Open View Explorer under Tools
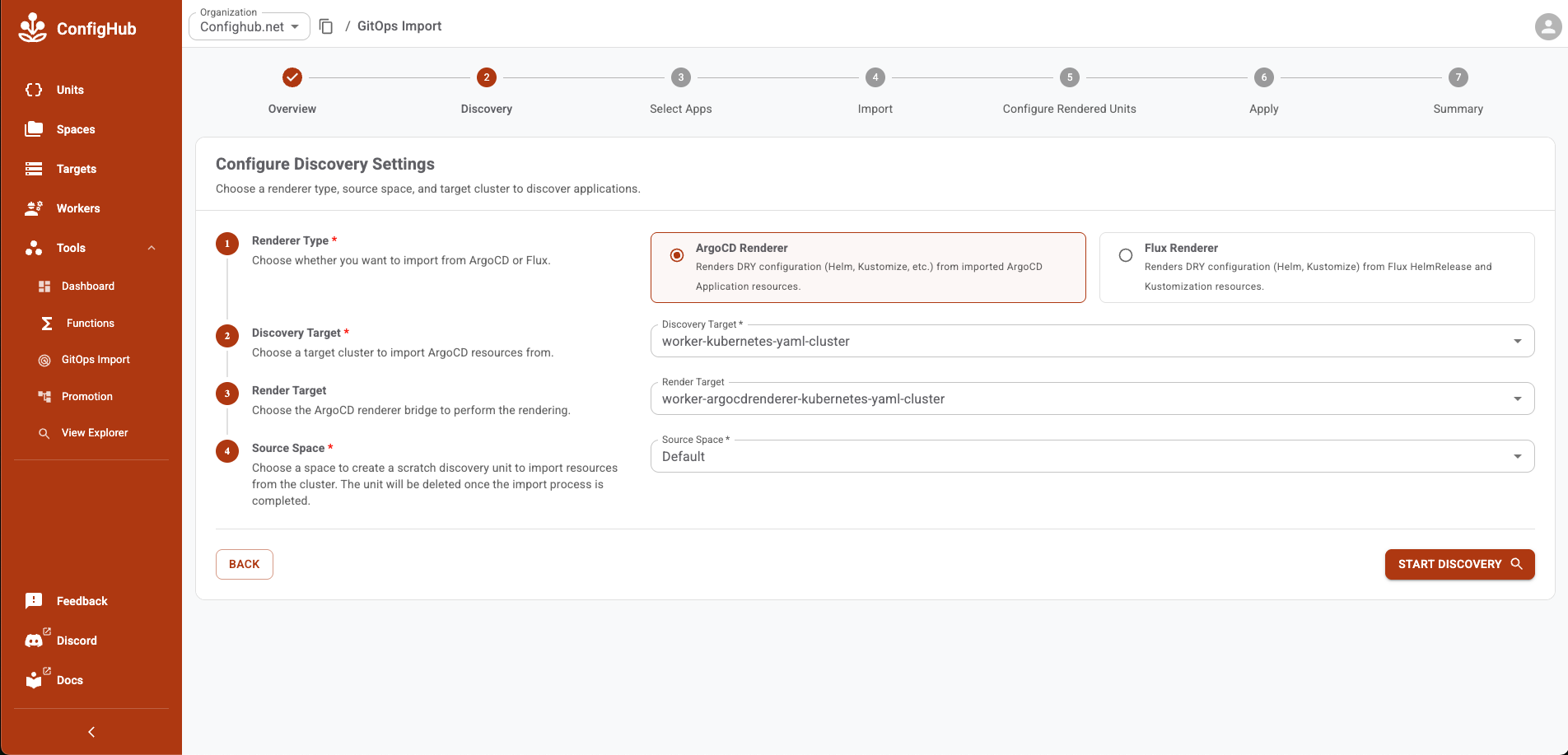Viewport: 1568px width, 755px height. [95, 433]
